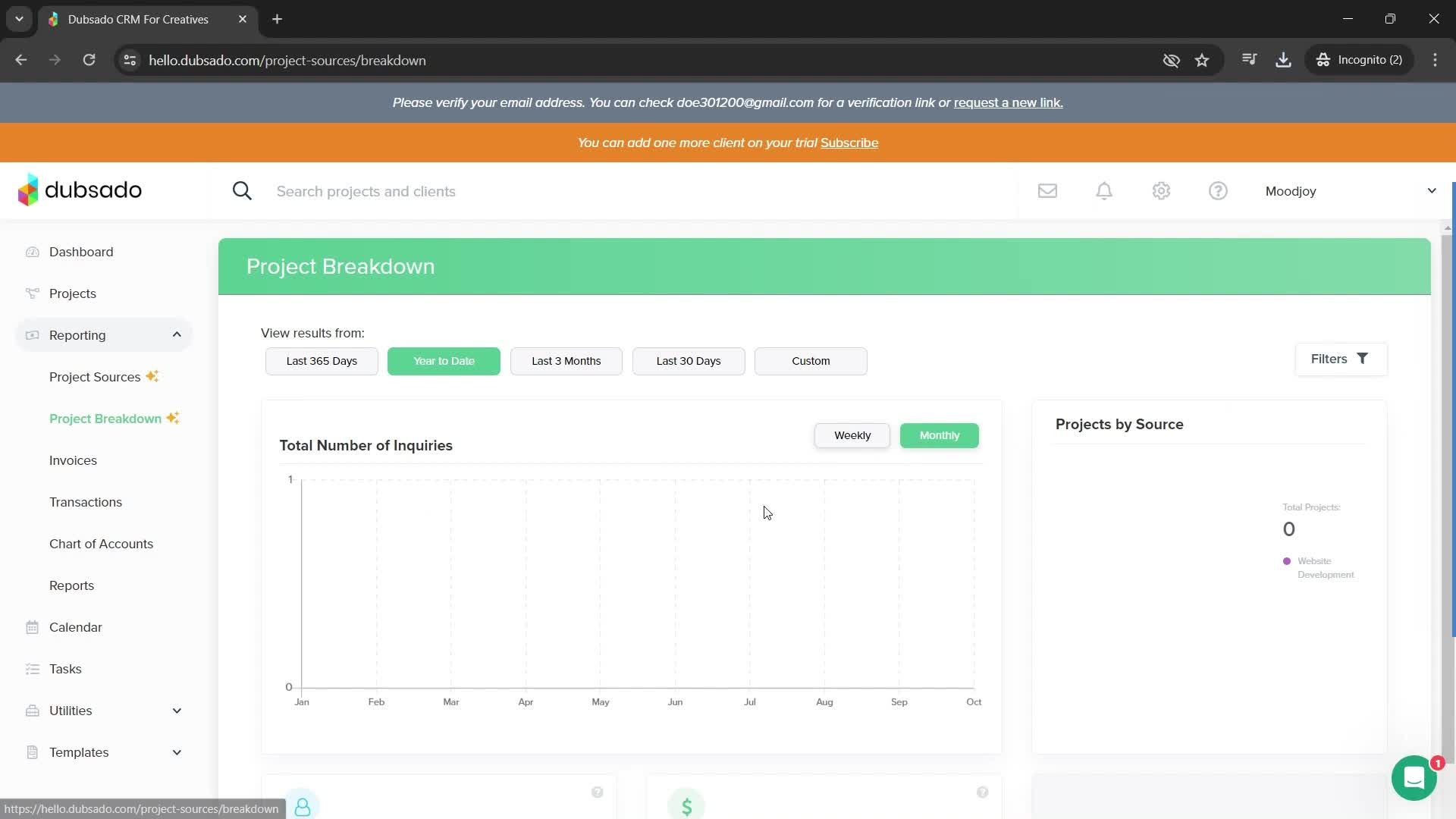1456x819 pixels.
Task: Open a new browser tab
Action: (278, 19)
